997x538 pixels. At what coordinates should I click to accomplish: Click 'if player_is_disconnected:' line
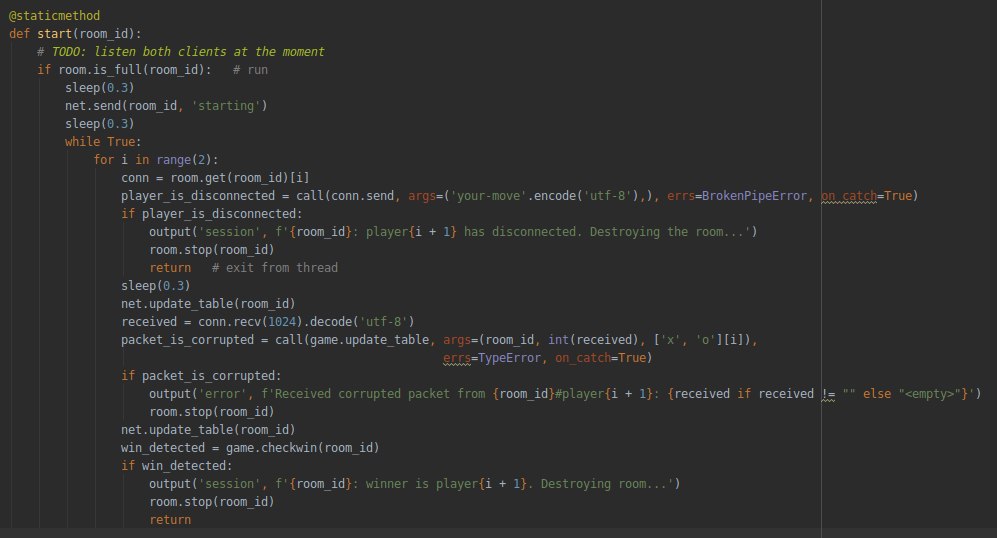212,214
